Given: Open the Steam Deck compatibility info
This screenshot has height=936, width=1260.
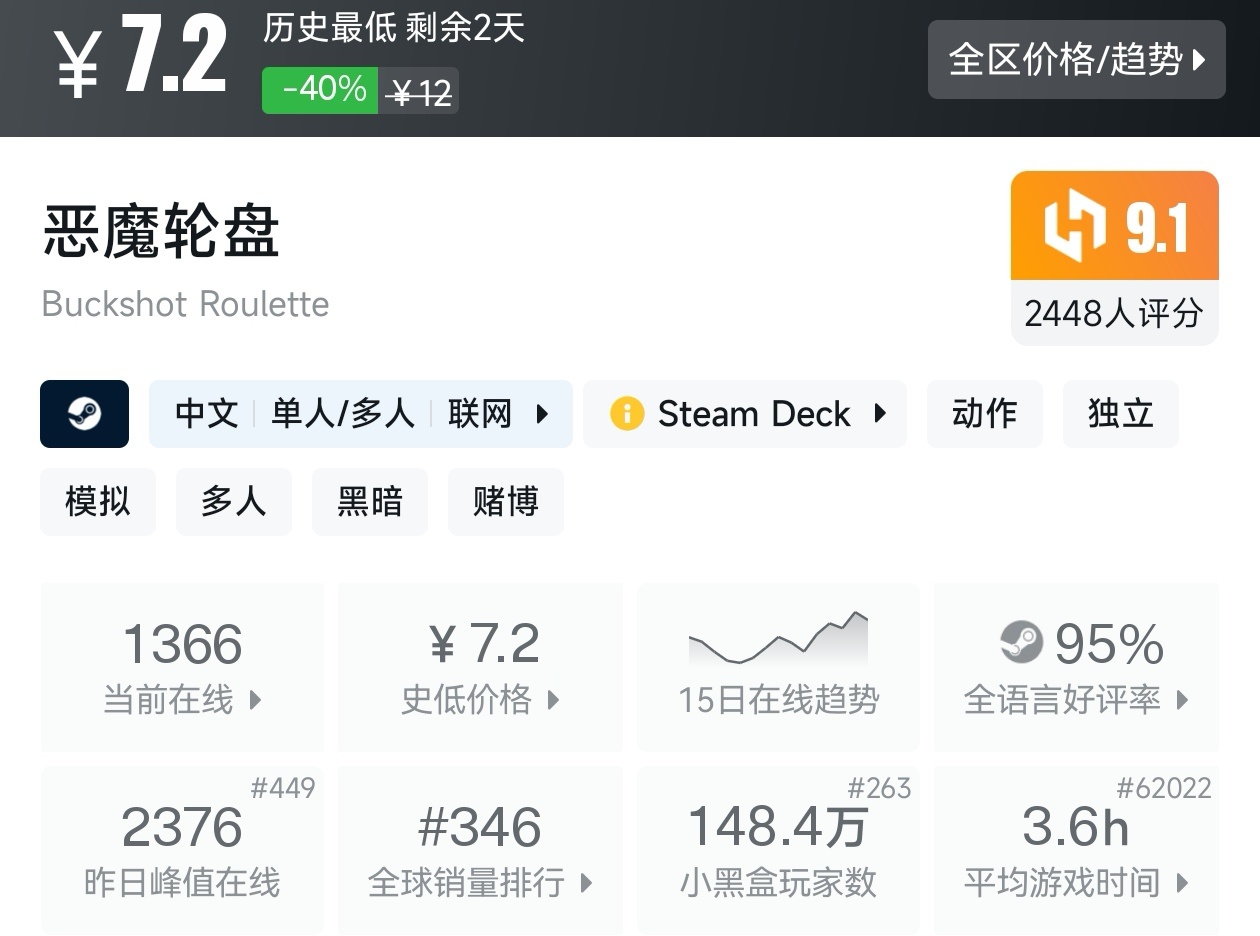Looking at the screenshot, I should point(745,414).
